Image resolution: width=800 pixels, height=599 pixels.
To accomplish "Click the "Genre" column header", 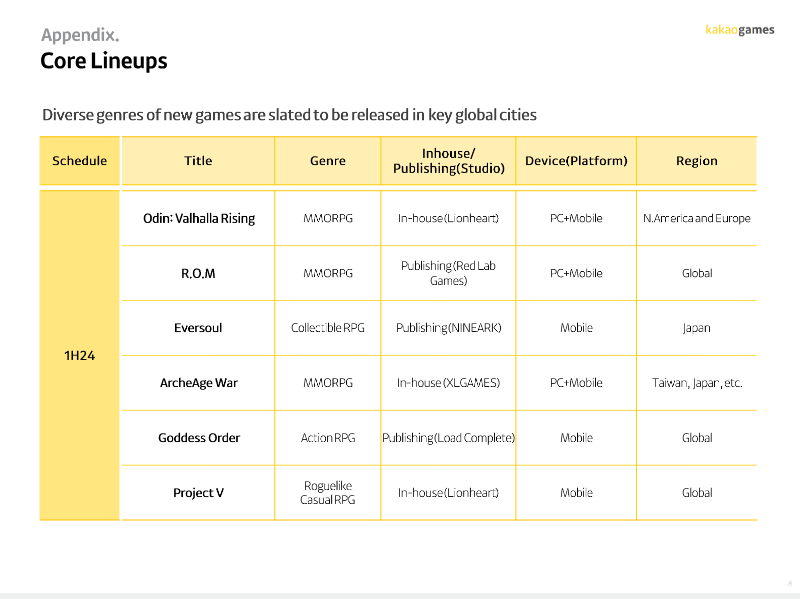I will [328, 161].
